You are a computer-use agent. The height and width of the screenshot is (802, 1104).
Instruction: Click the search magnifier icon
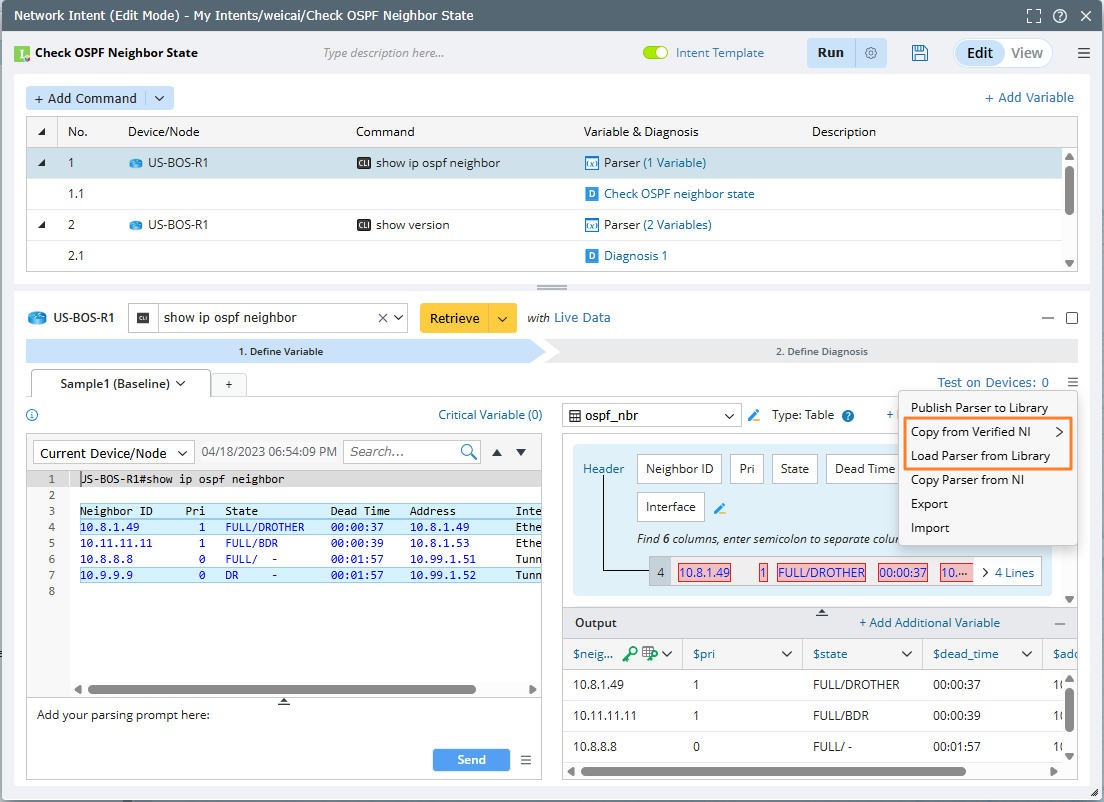(469, 452)
